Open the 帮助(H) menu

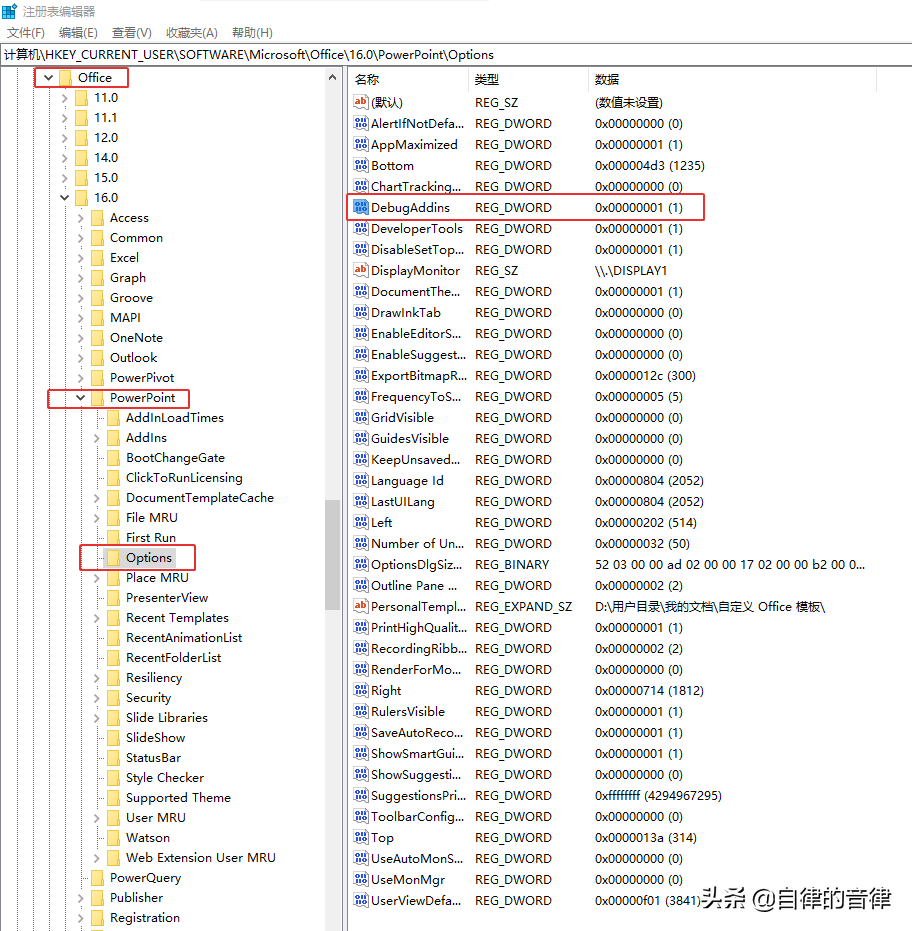point(252,33)
